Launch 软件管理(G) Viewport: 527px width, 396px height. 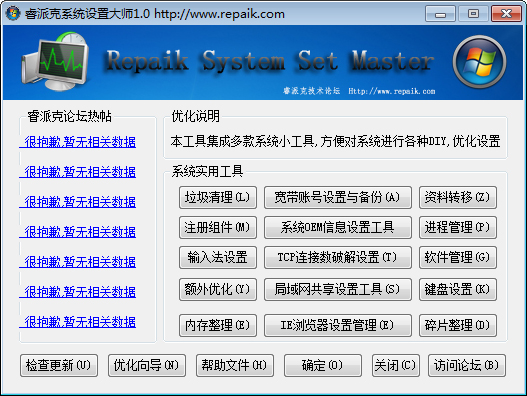(x=458, y=258)
